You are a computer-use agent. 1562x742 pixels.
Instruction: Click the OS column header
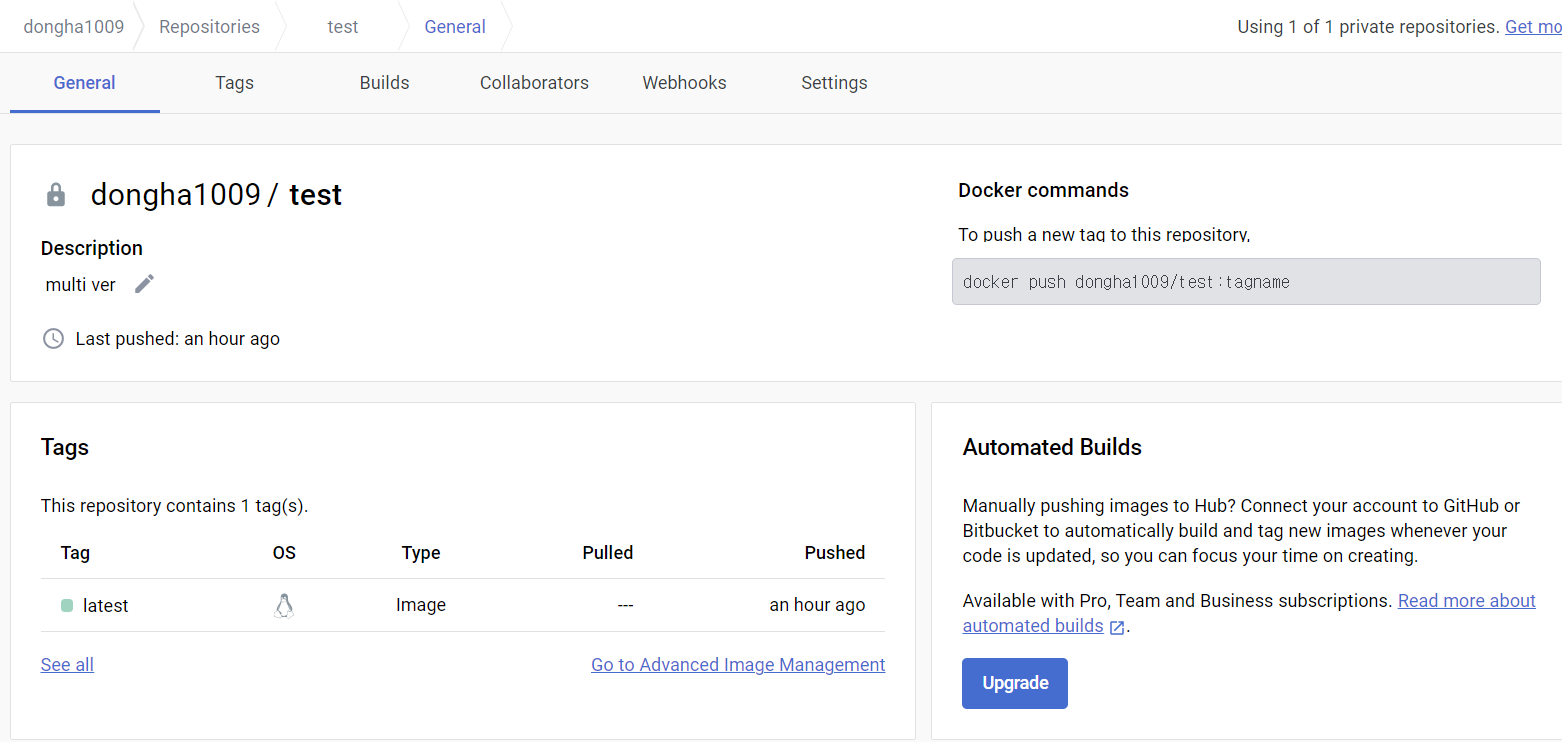tap(284, 553)
